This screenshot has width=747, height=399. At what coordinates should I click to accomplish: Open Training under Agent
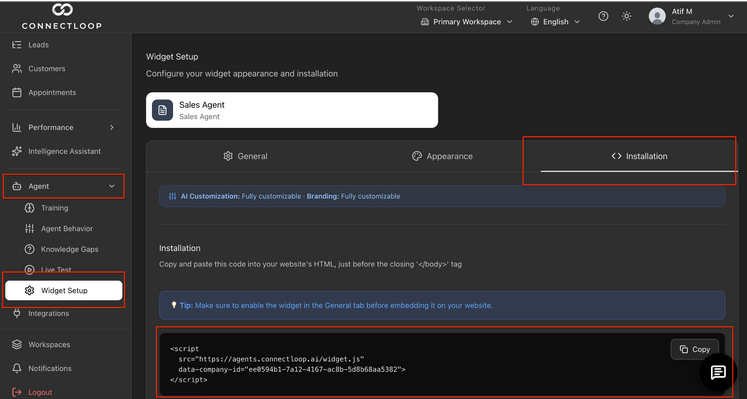pos(54,208)
